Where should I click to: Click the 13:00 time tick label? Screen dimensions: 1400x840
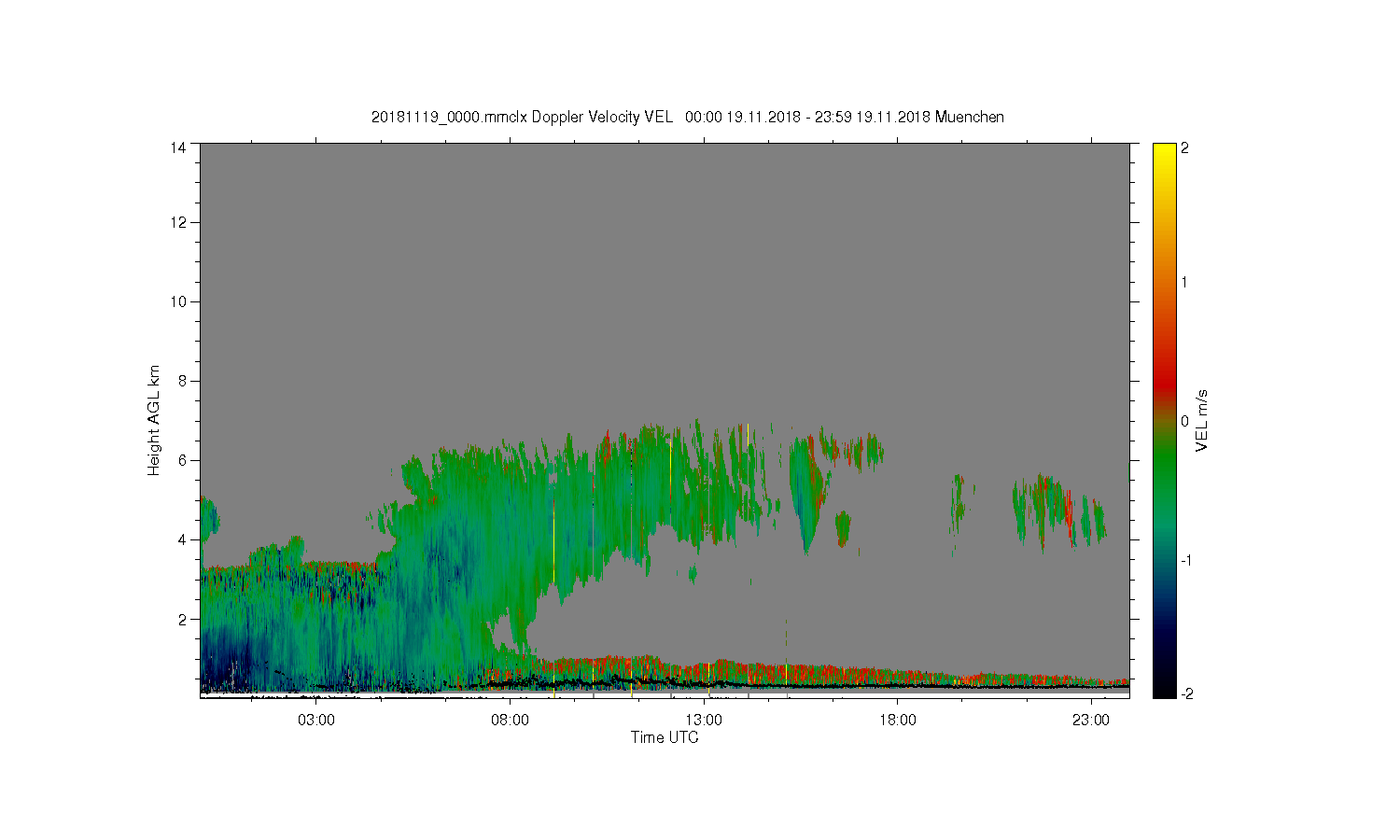pyautogui.click(x=704, y=721)
